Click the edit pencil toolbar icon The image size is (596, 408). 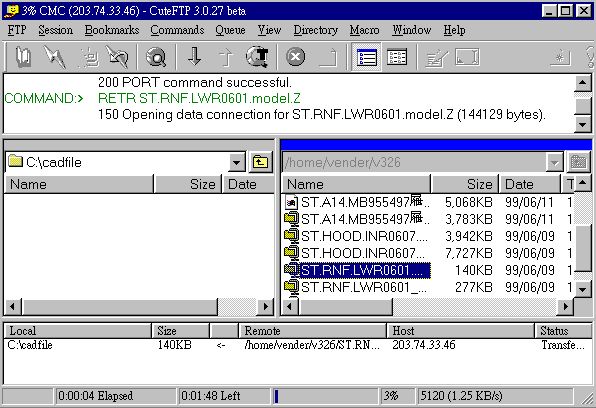click(x=436, y=58)
